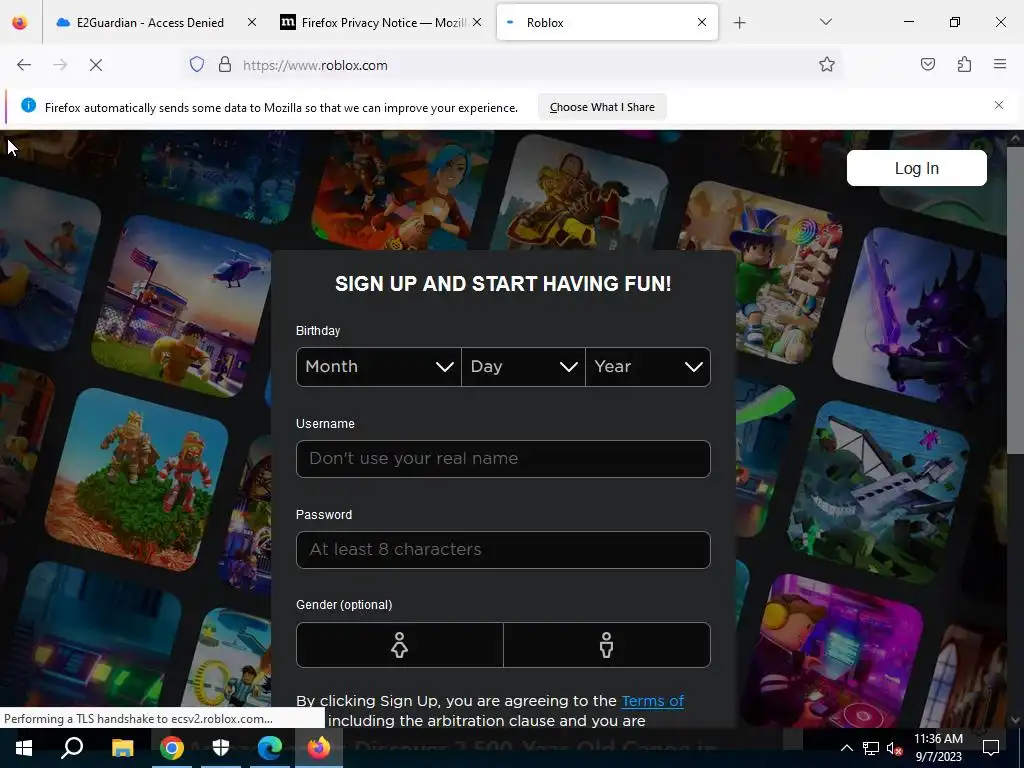The height and width of the screenshot is (768, 1024).
Task: Open the Firefox application menu
Action: 999,65
